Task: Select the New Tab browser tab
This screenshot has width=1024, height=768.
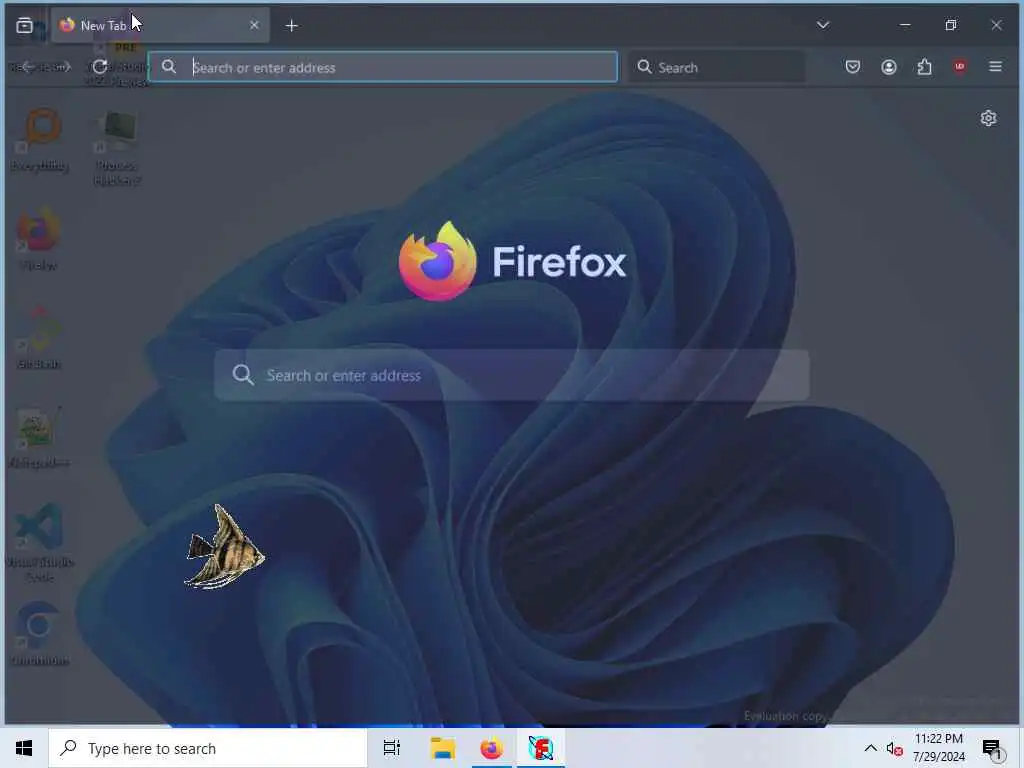Action: pyautogui.click(x=160, y=25)
